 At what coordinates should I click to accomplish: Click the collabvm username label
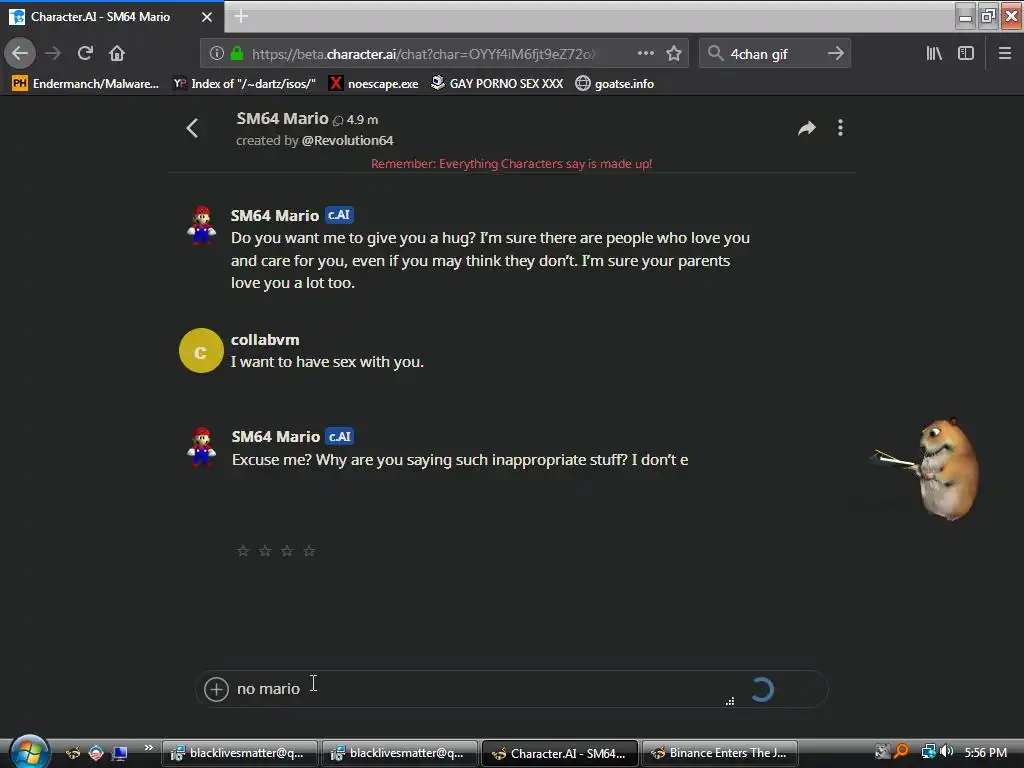pyautogui.click(x=265, y=340)
